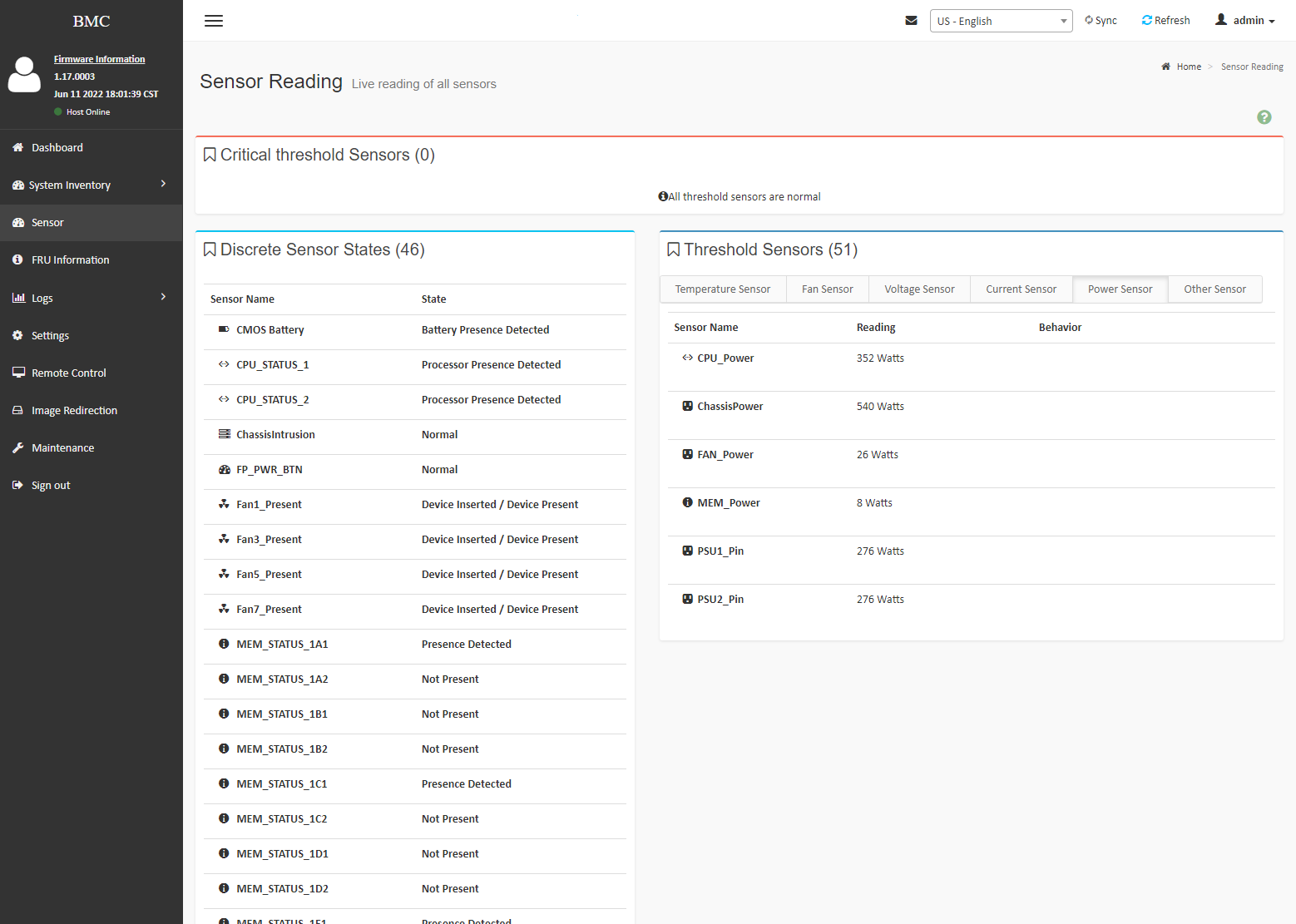Image resolution: width=1296 pixels, height=924 pixels.
Task: Click the user avatar in sidebar
Action: tap(24, 75)
